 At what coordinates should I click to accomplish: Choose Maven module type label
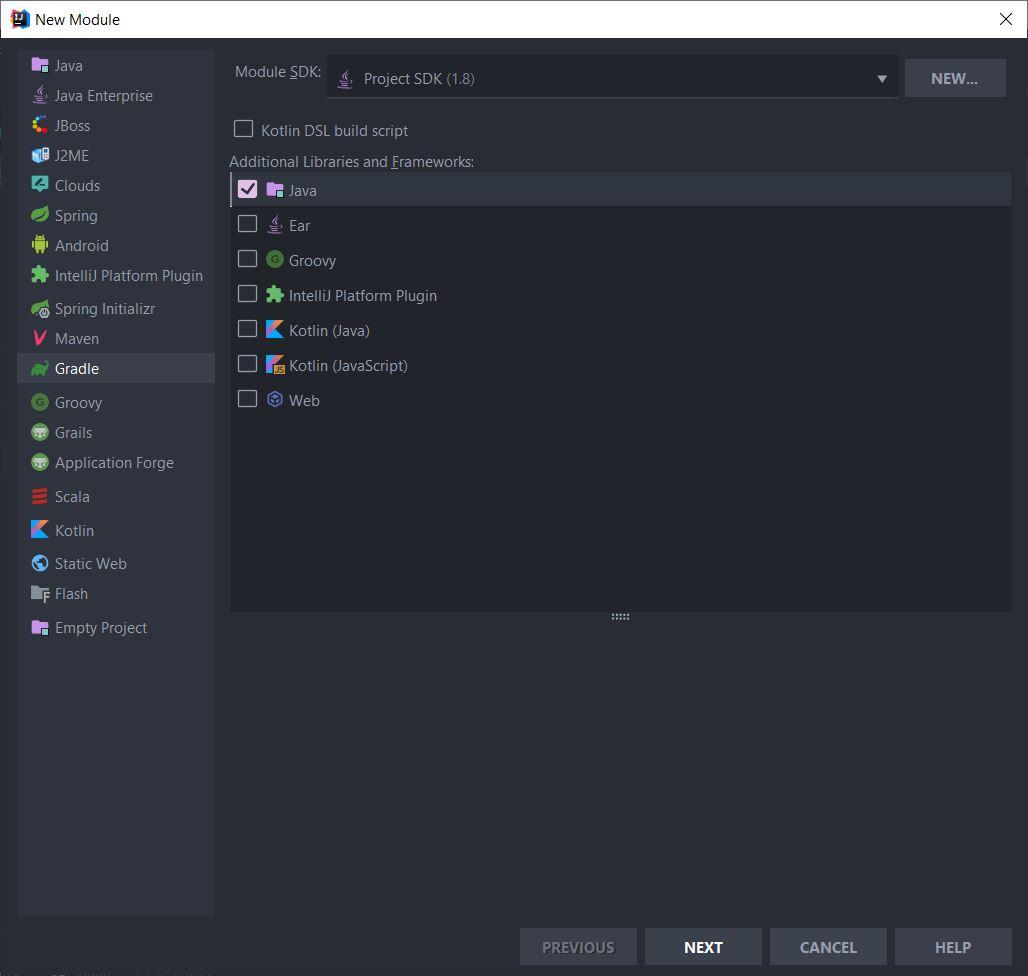coord(77,339)
